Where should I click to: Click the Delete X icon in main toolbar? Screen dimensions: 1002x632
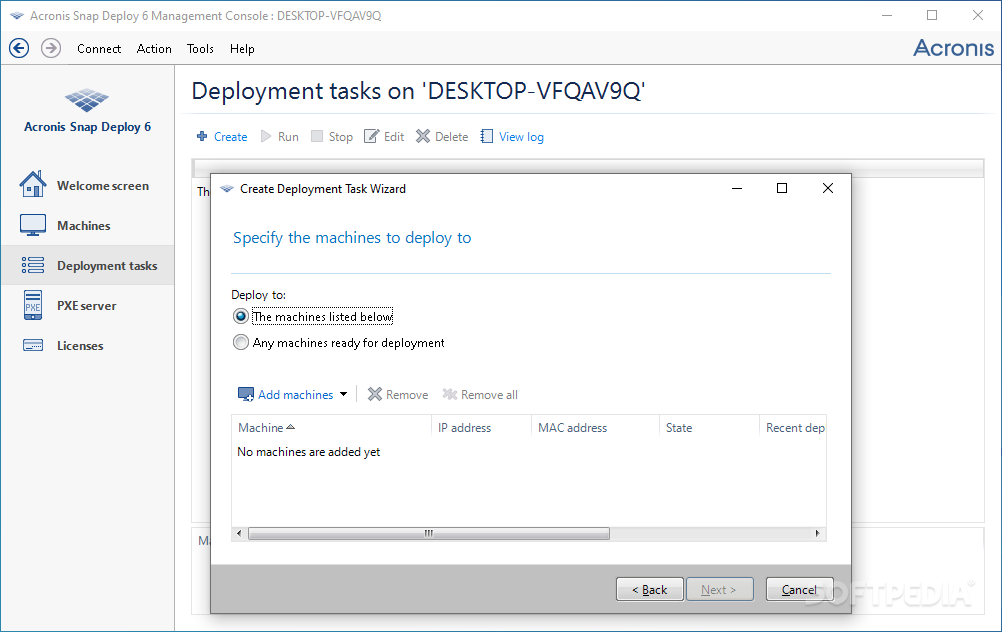pyautogui.click(x=423, y=136)
